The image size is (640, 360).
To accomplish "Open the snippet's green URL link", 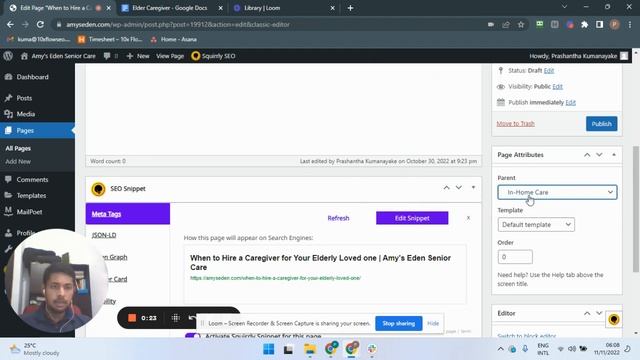I will tap(276, 278).
